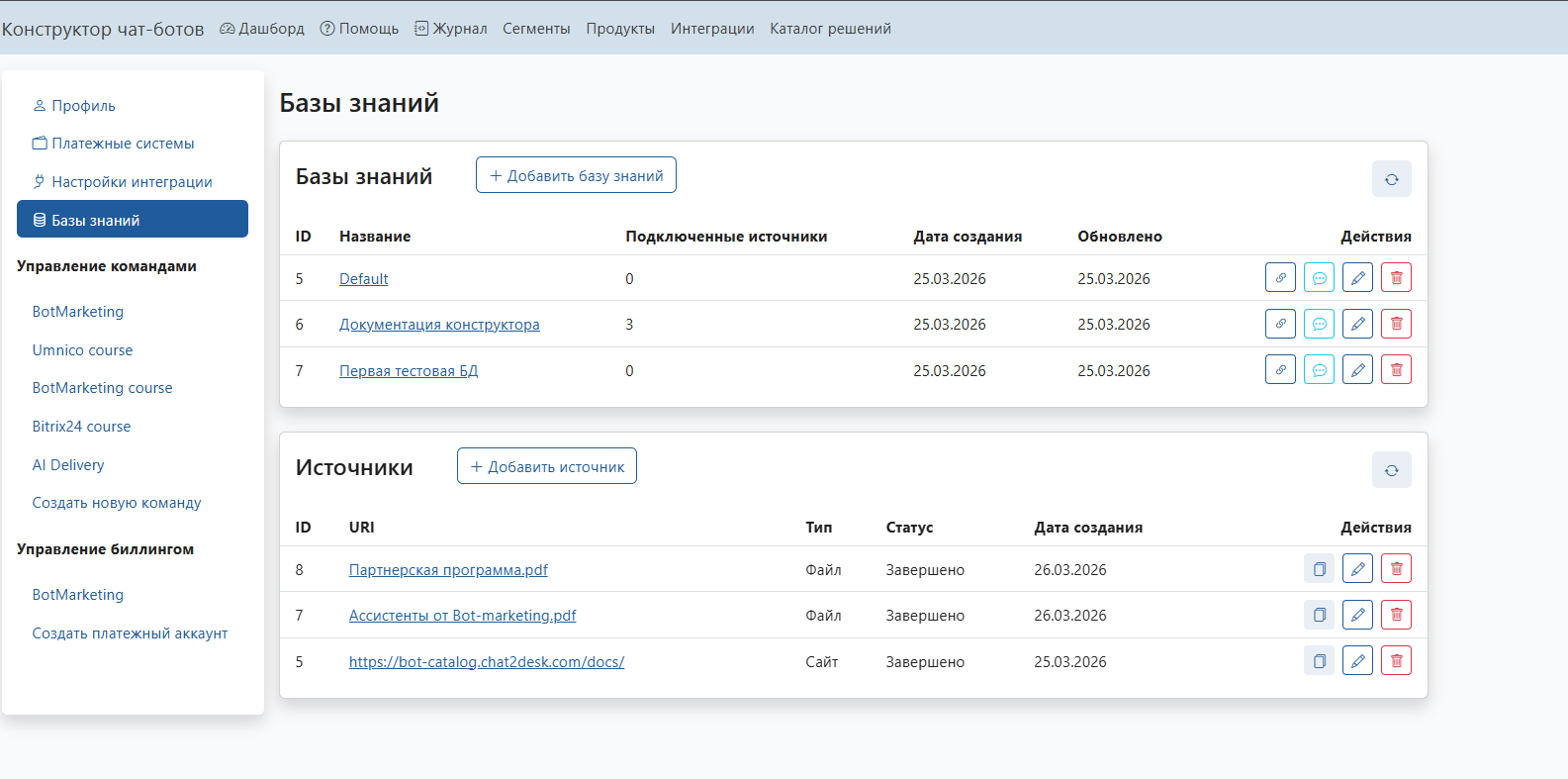
Task: Click link icon for Первая тестовая БД
Action: tap(1280, 370)
